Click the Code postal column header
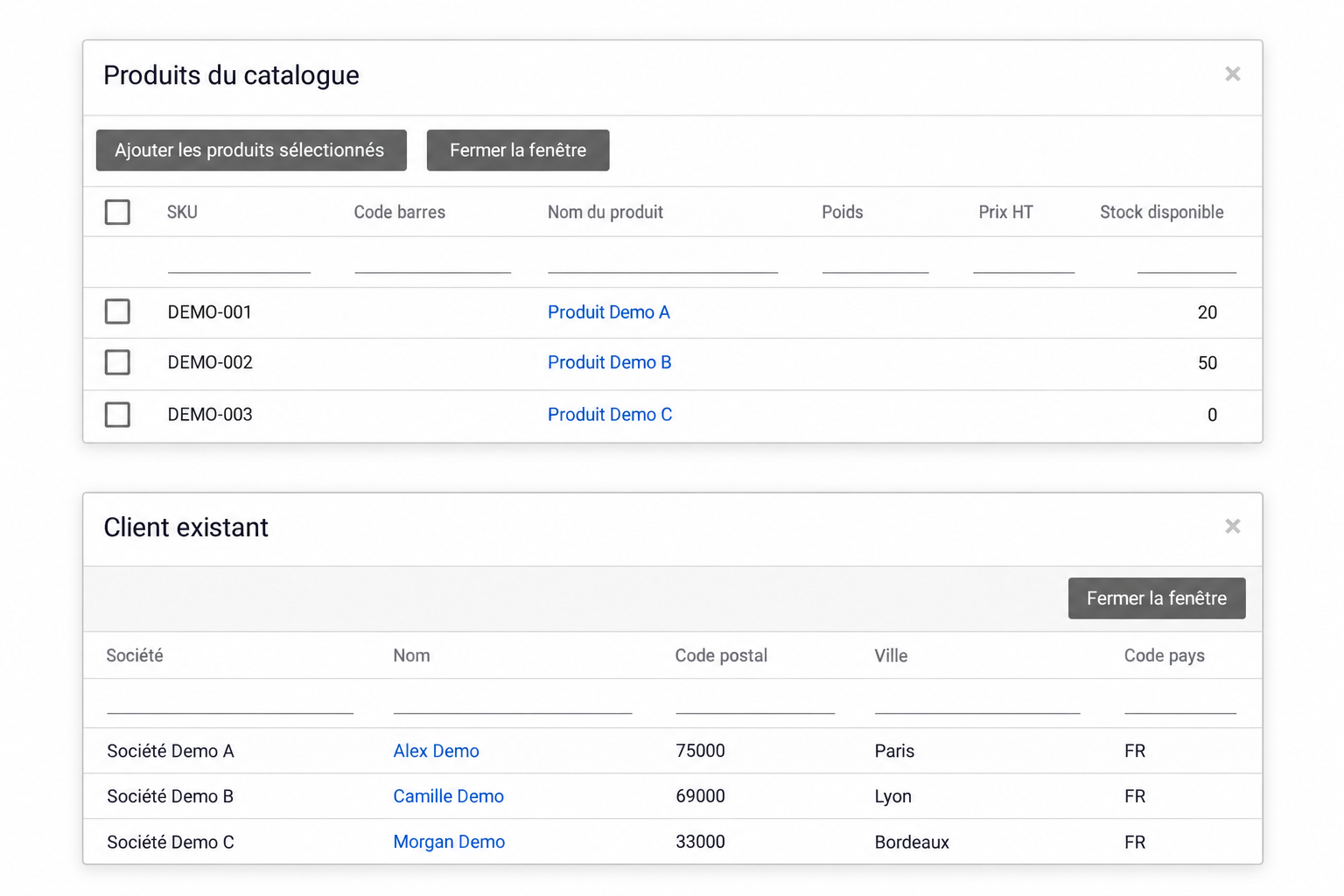 pyautogui.click(x=721, y=656)
